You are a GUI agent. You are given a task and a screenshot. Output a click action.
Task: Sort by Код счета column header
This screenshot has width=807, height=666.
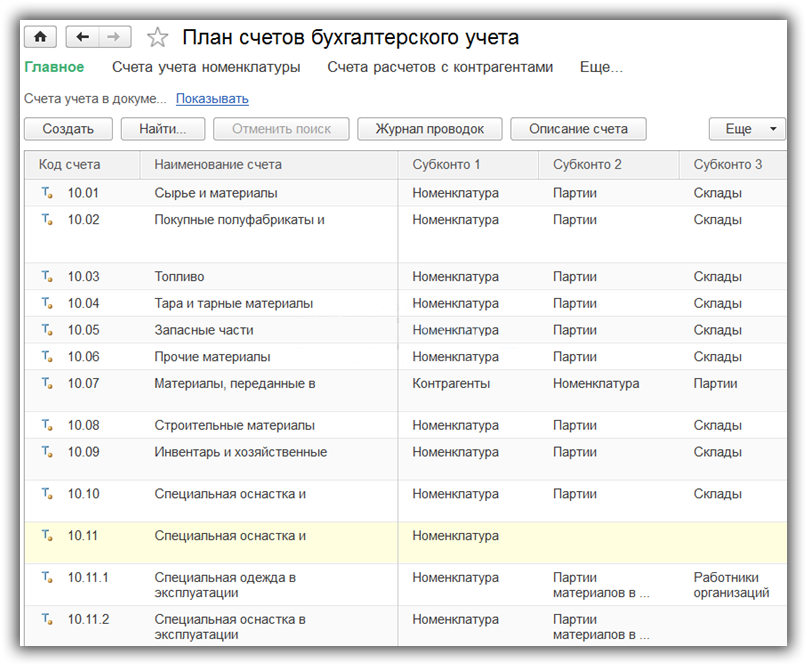tap(82, 165)
